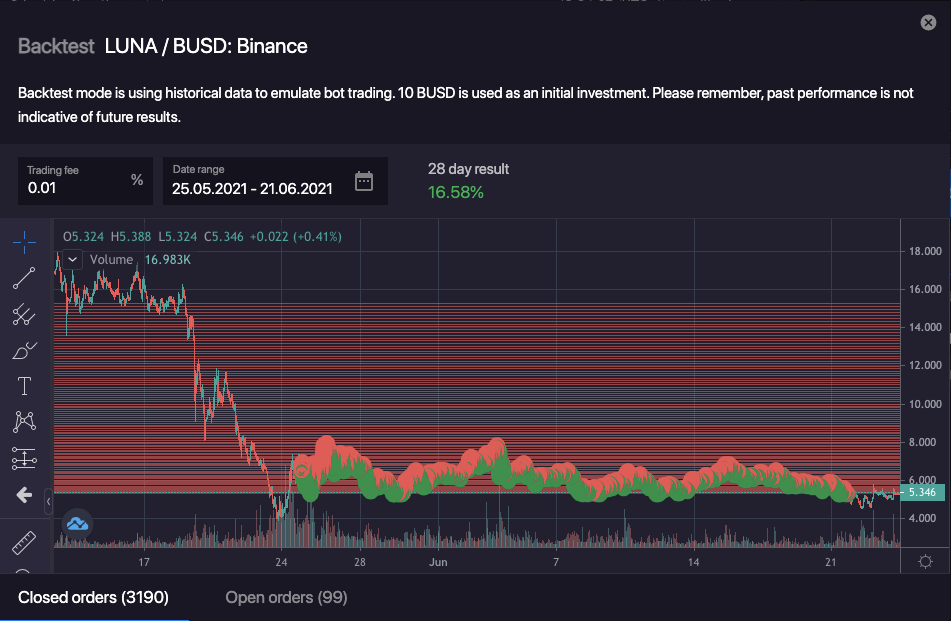
Task: Select the trend line drawing tool
Action: [x=24, y=278]
